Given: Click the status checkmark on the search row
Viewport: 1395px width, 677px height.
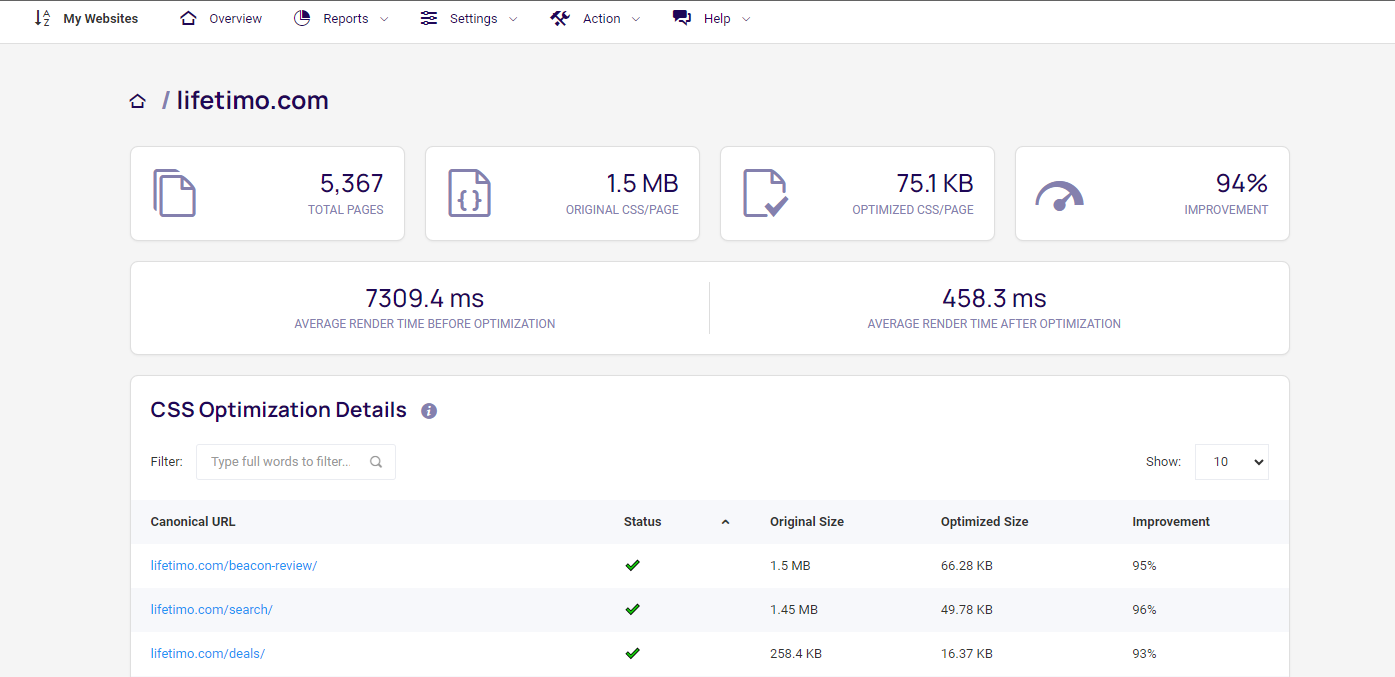Looking at the screenshot, I should pyautogui.click(x=632, y=609).
